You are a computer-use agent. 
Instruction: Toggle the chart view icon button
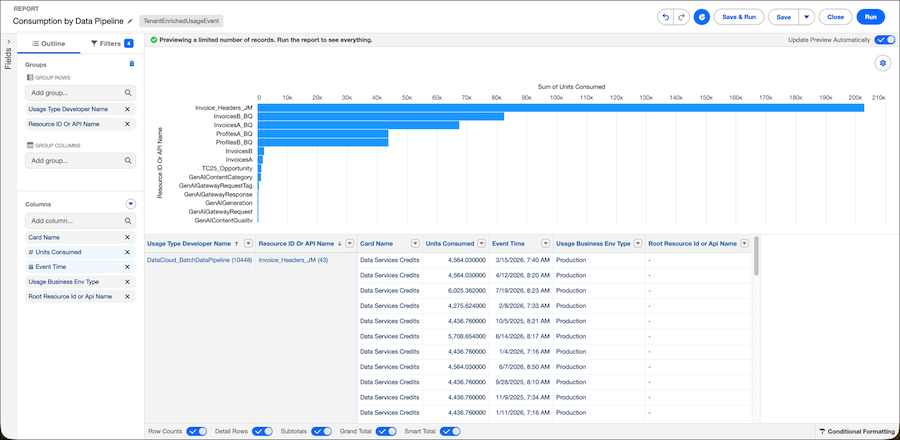coord(701,17)
